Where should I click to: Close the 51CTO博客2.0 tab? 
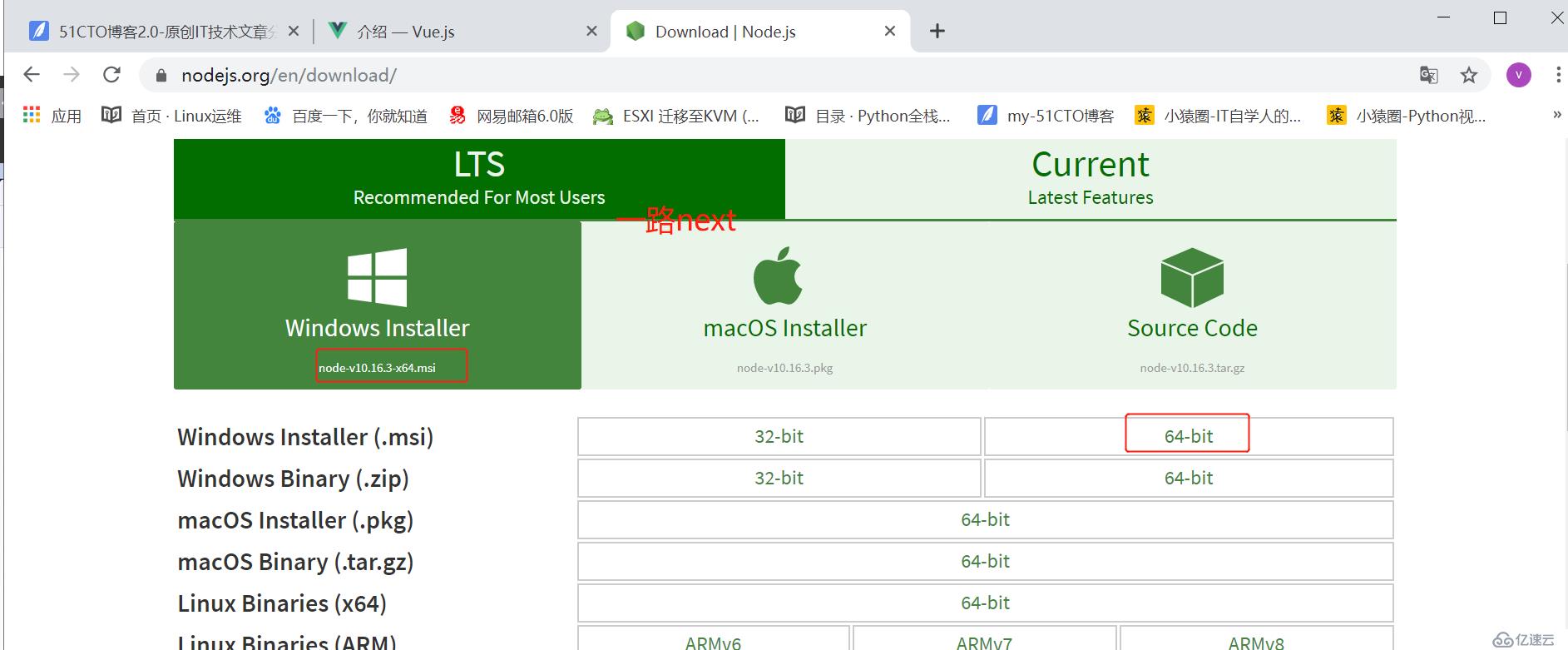coord(294,31)
